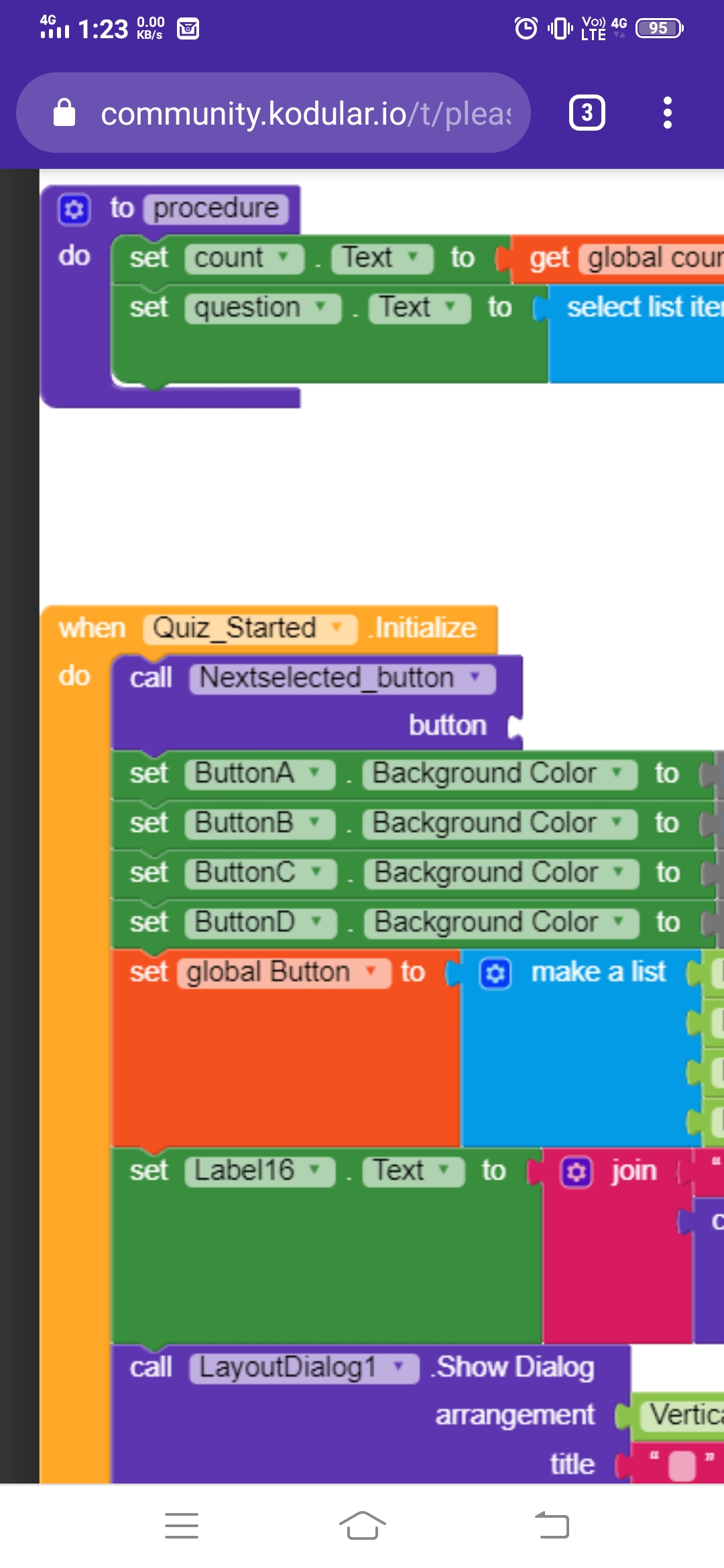Click the gear icon on join block

click(x=577, y=1172)
